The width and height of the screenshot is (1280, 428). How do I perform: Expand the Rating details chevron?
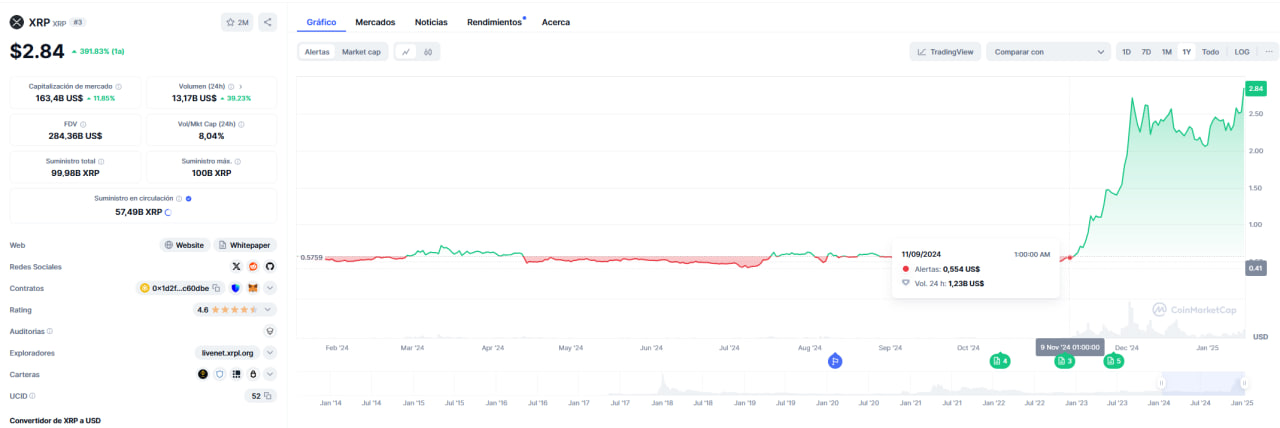pyautogui.click(x=270, y=310)
